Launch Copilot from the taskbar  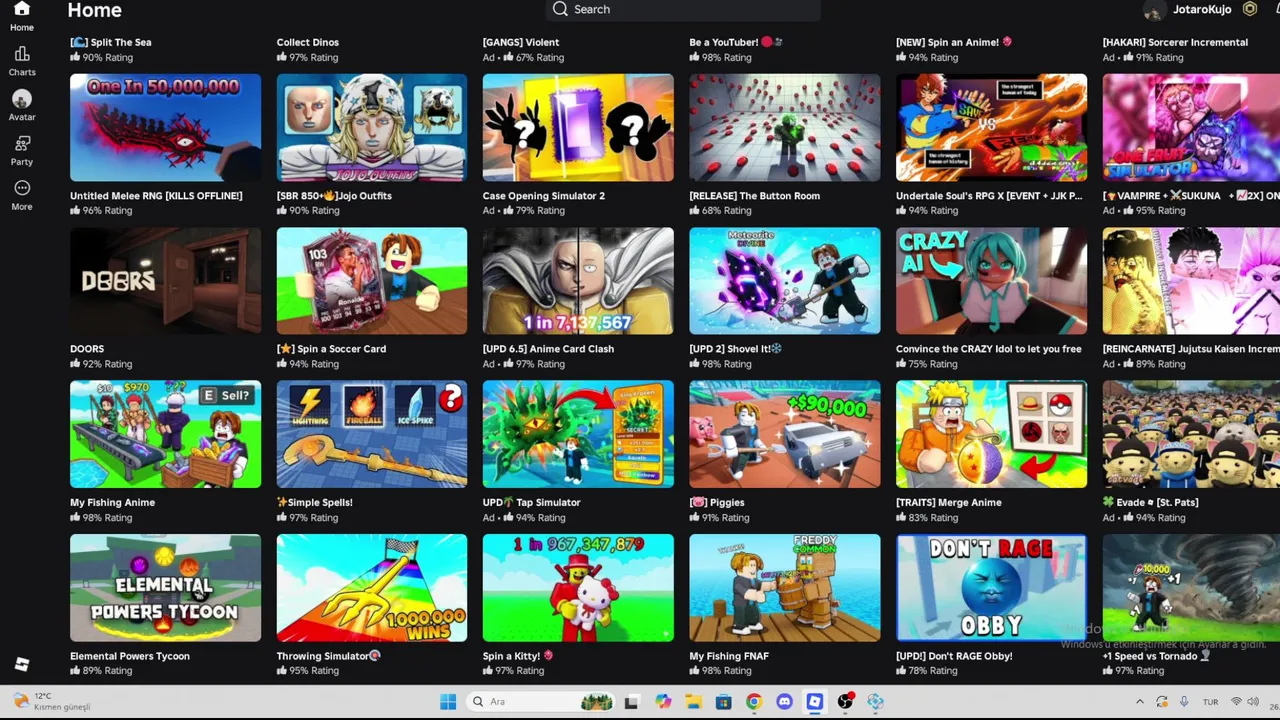662,702
